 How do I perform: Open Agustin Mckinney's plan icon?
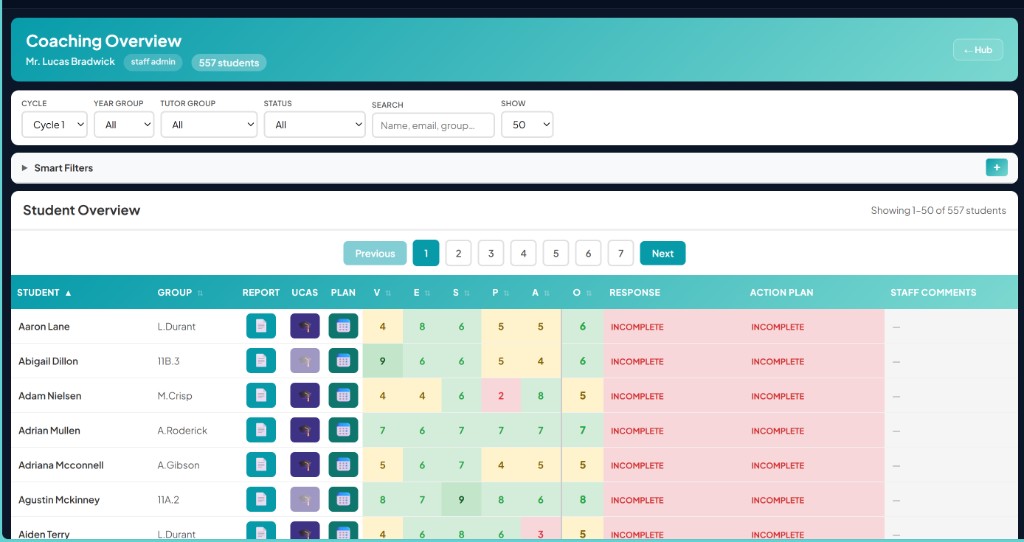(343, 500)
